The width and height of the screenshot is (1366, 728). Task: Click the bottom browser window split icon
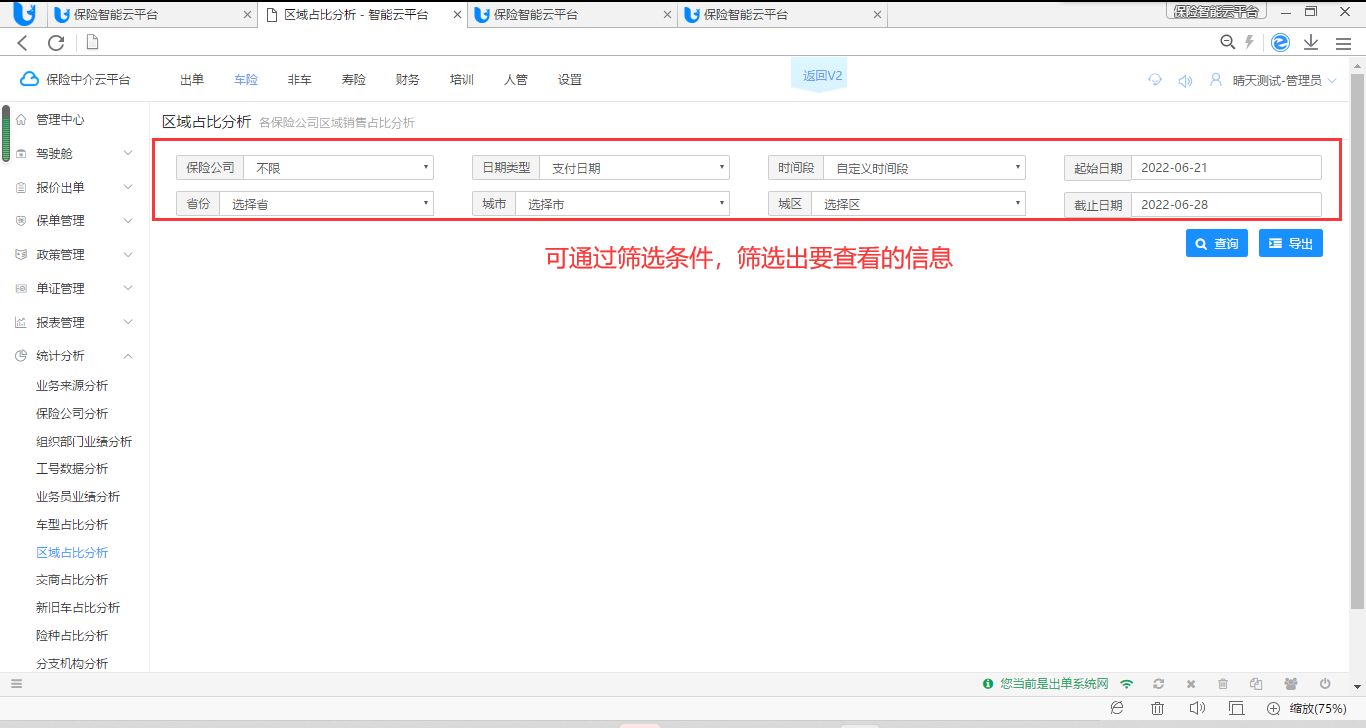[1236, 708]
